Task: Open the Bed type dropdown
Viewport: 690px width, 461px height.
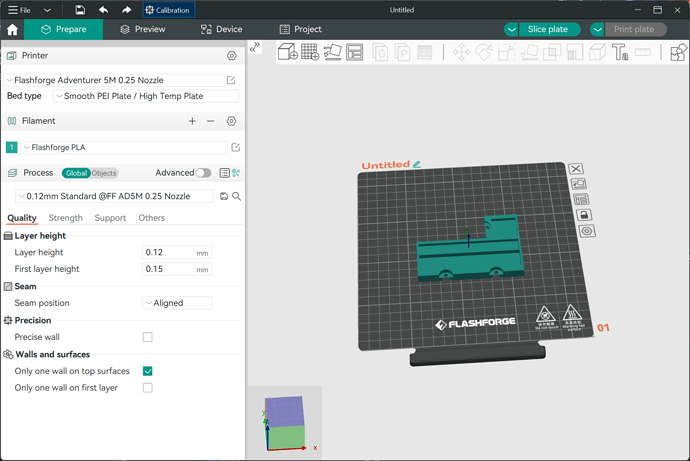Action: tap(146, 96)
